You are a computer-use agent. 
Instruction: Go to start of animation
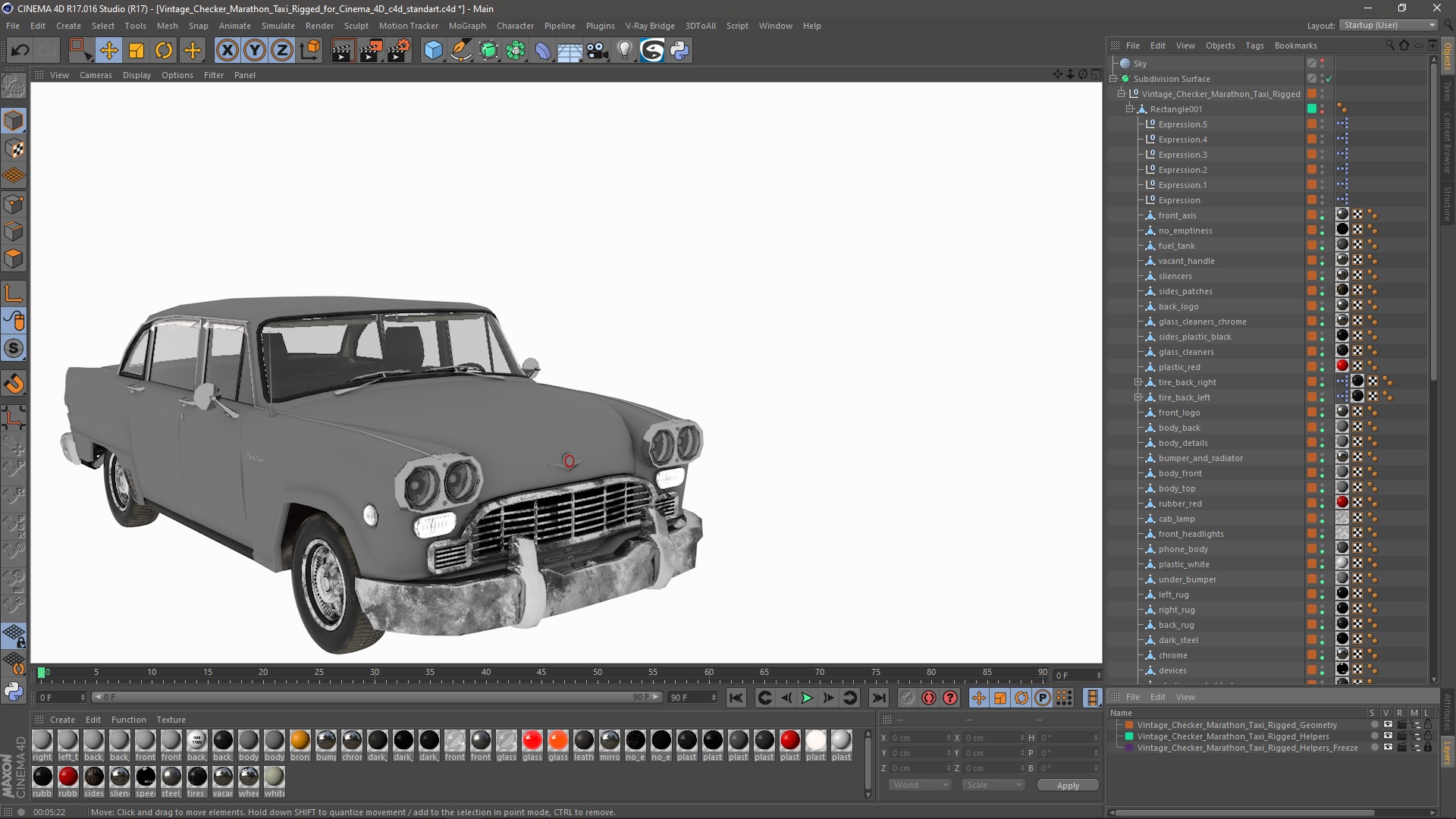pos(736,698)
